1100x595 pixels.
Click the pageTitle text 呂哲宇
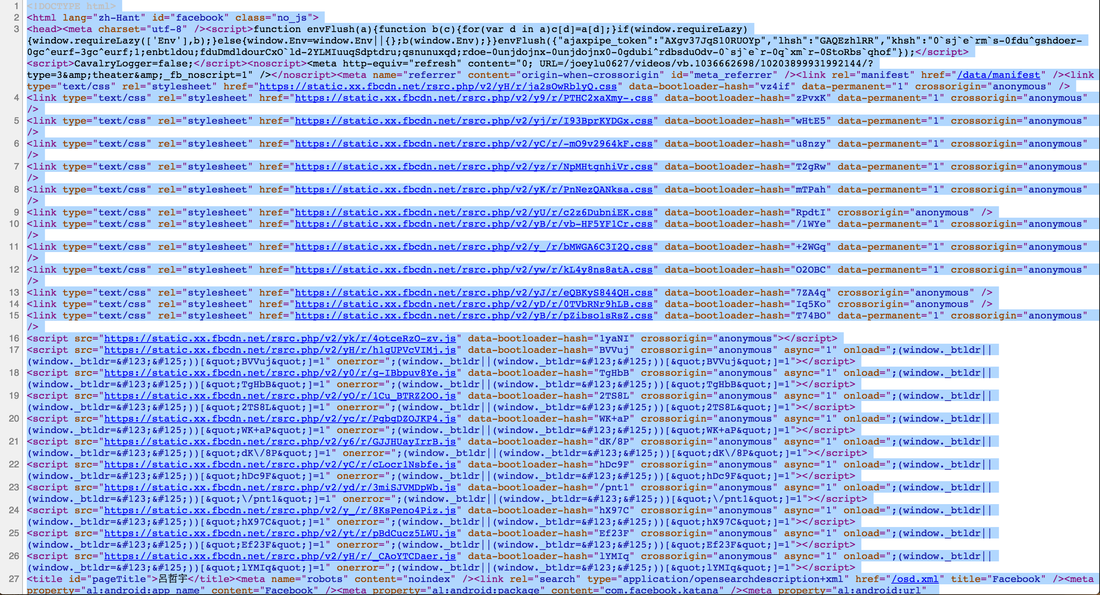(x=175, y=579)
